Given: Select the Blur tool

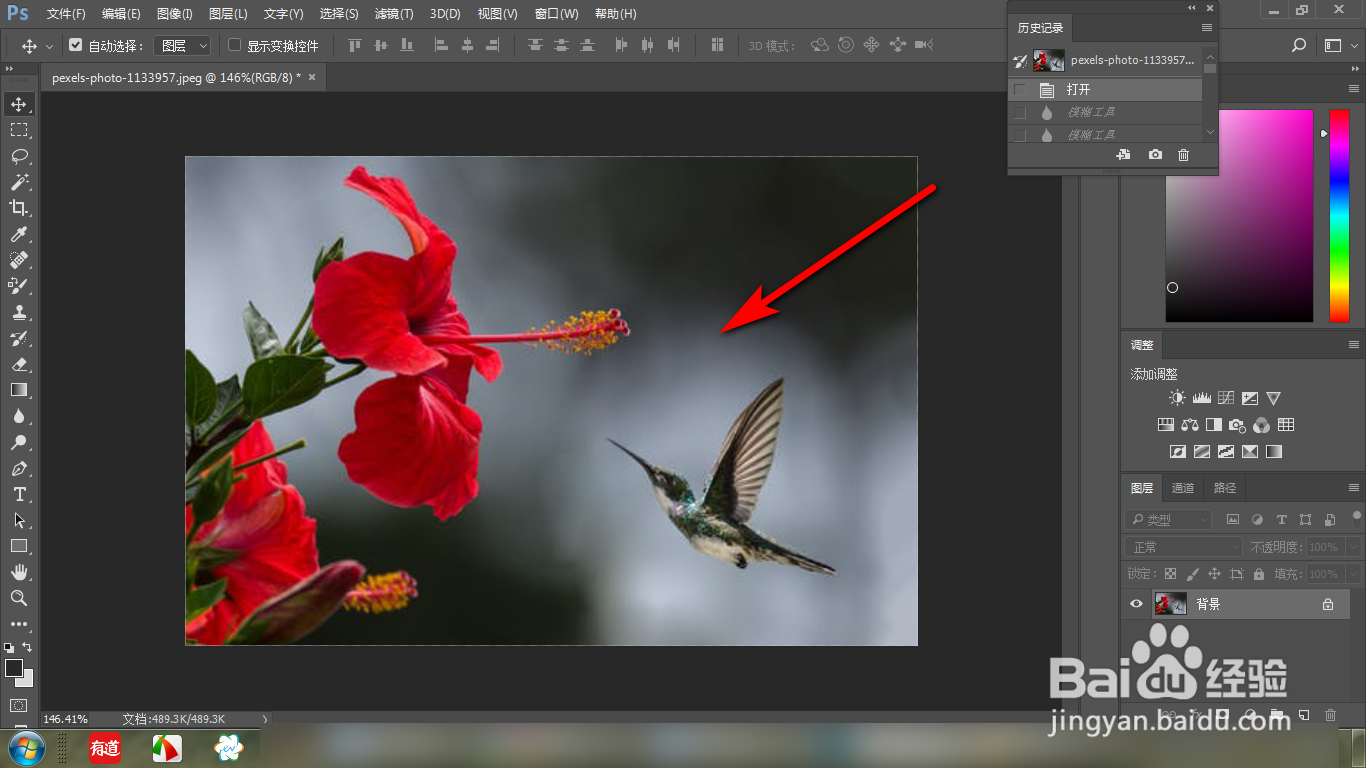Looking at the screenshot, I should (x=19, y=416).
